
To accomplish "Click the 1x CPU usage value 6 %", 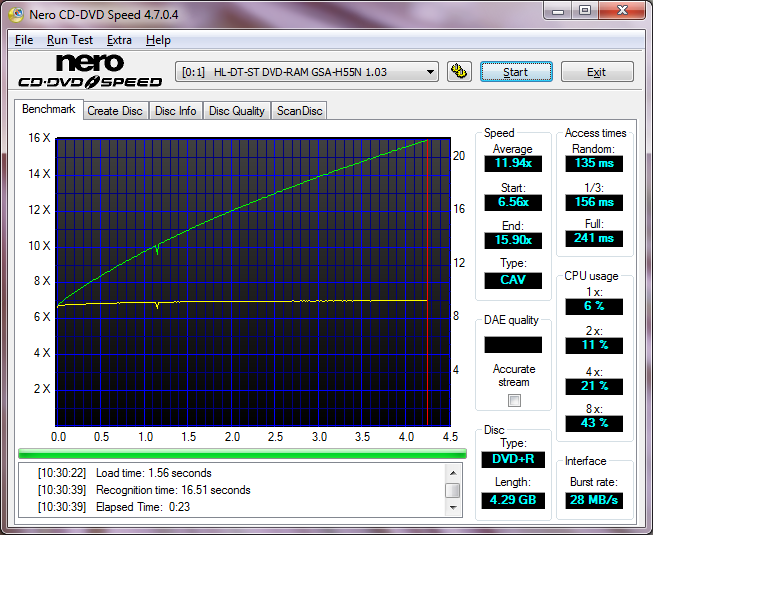I will [x=594, y=307].
